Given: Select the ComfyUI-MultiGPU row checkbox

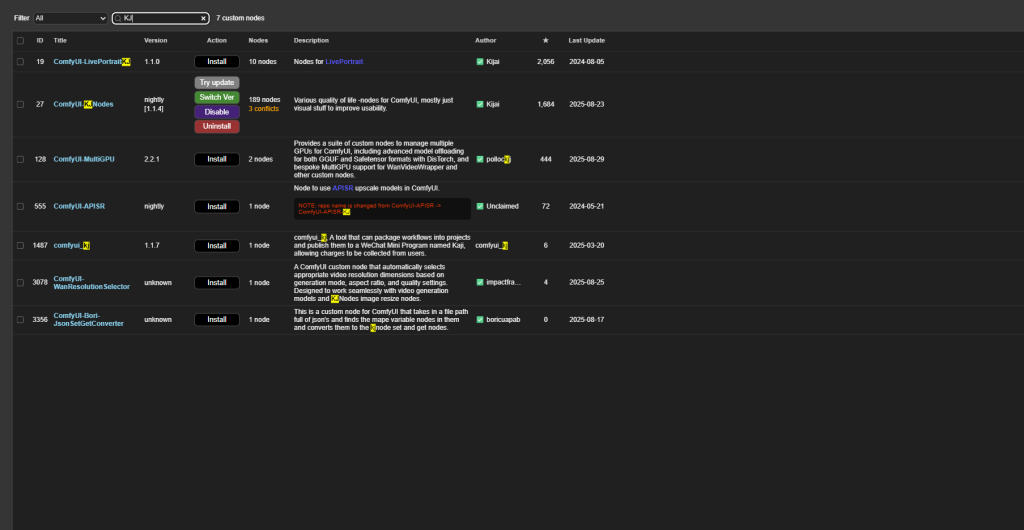Looking at the screenshot, I should [20, 159].
